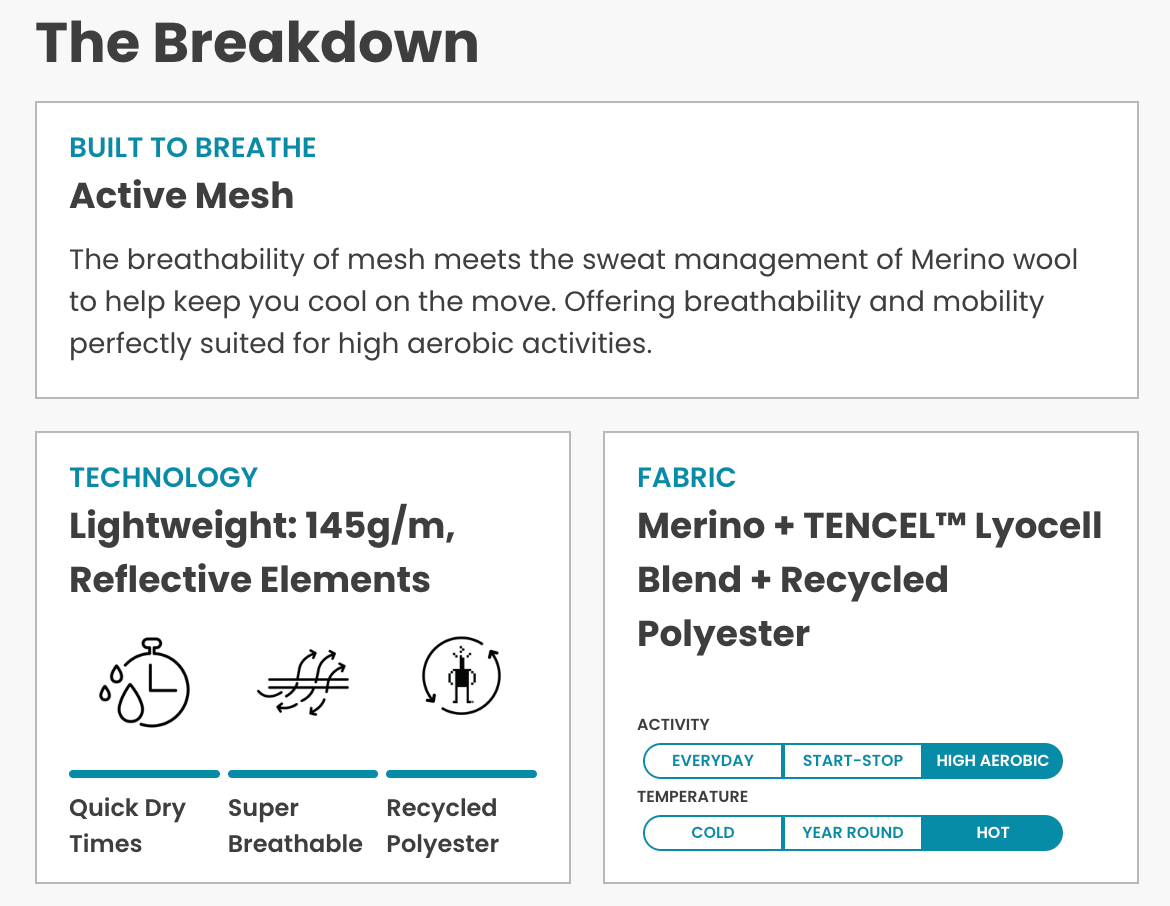Select the HIGH AEROBIC activity segment

pyautogui.click(x=992, y=761)
